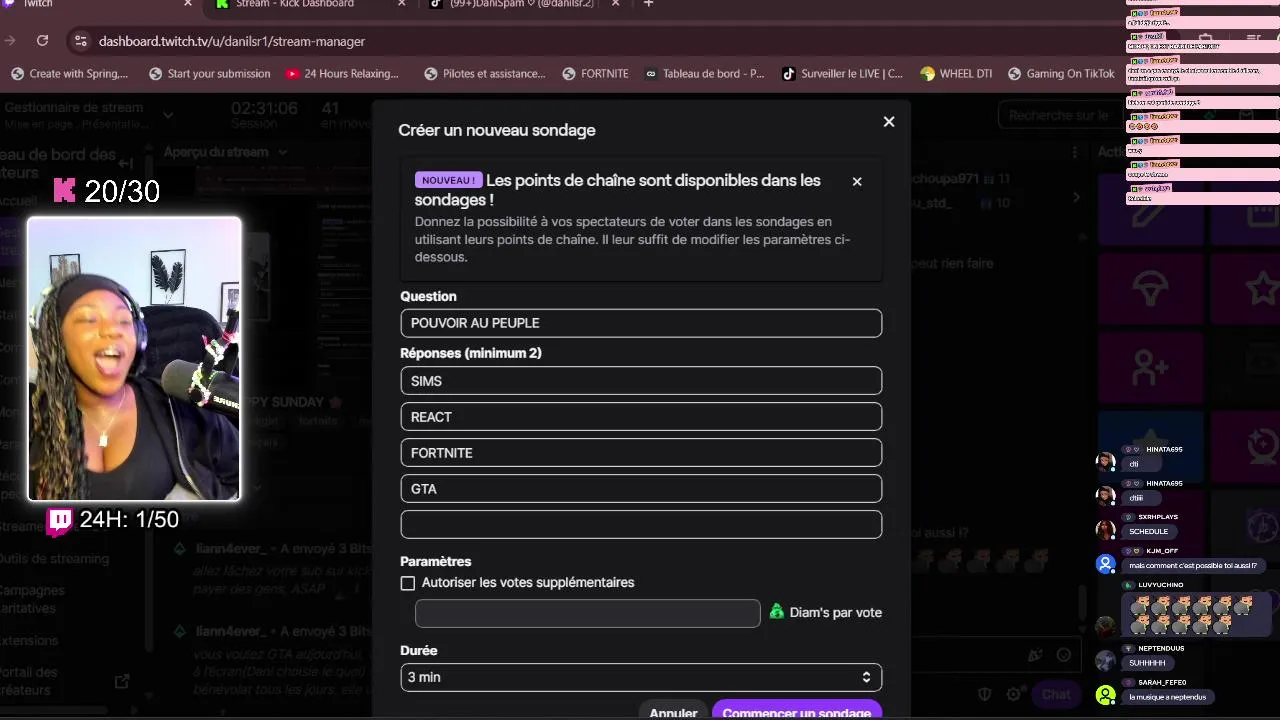Switch to the DaniSpam TikTok tab
The width and height of the screenshot is (1280, 720).
pos(524,4)
